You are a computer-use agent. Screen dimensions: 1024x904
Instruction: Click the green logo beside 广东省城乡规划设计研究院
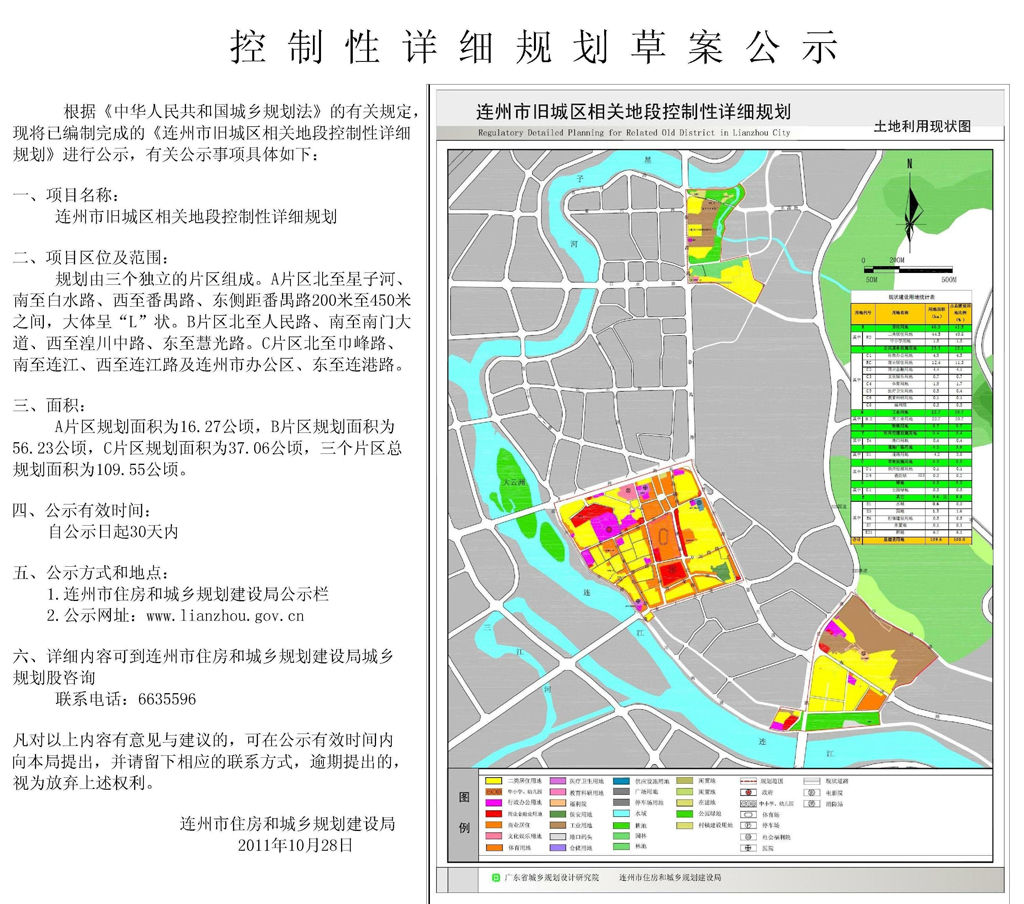tap(495, 877)
